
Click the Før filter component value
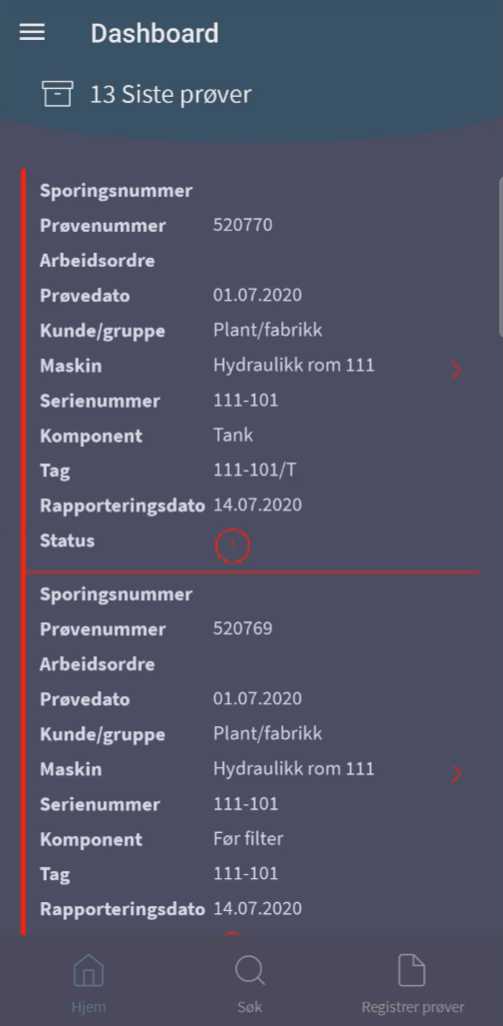pyautogui.click(x=248, y=839)
